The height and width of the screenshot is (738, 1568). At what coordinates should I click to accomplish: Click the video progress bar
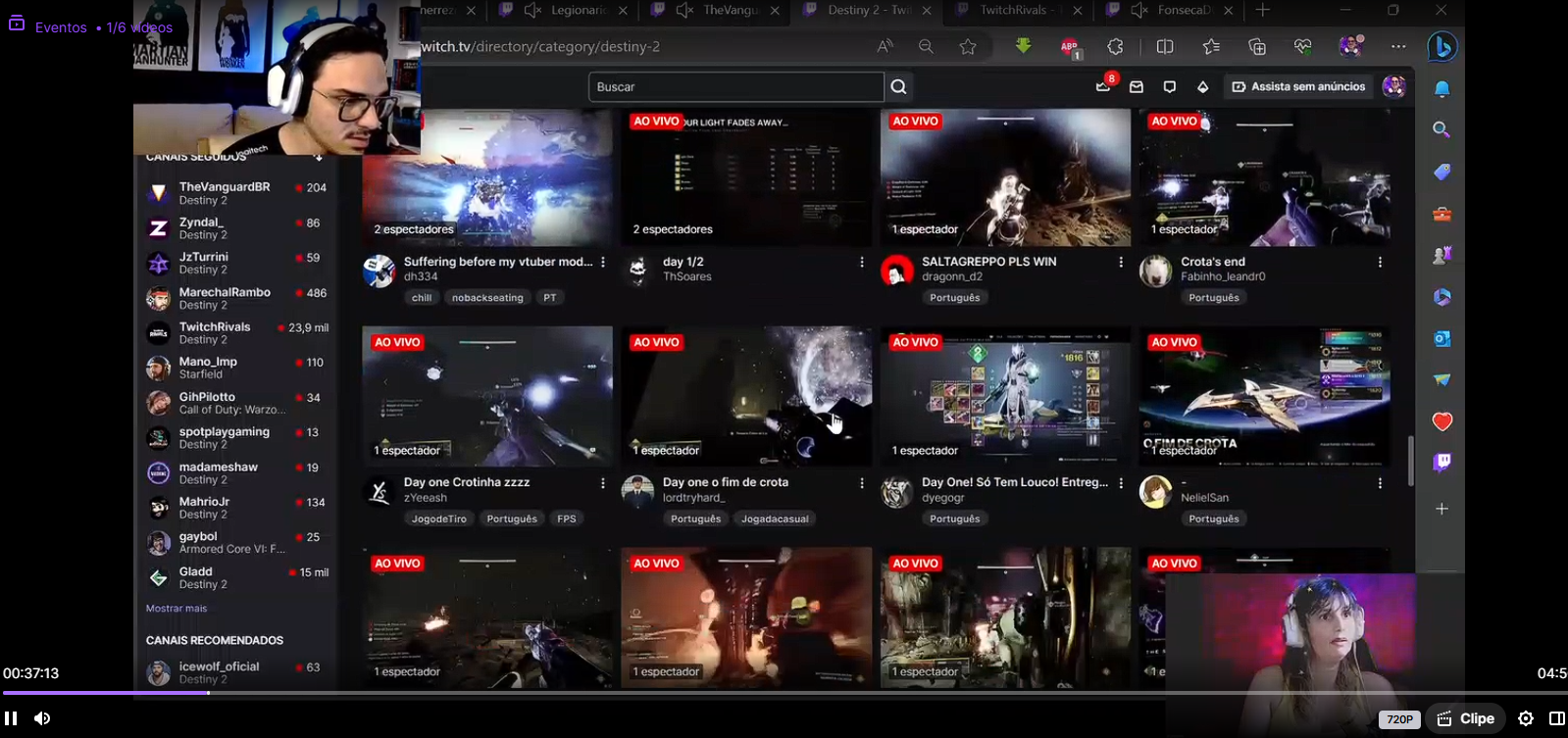[x=784, y=693]
